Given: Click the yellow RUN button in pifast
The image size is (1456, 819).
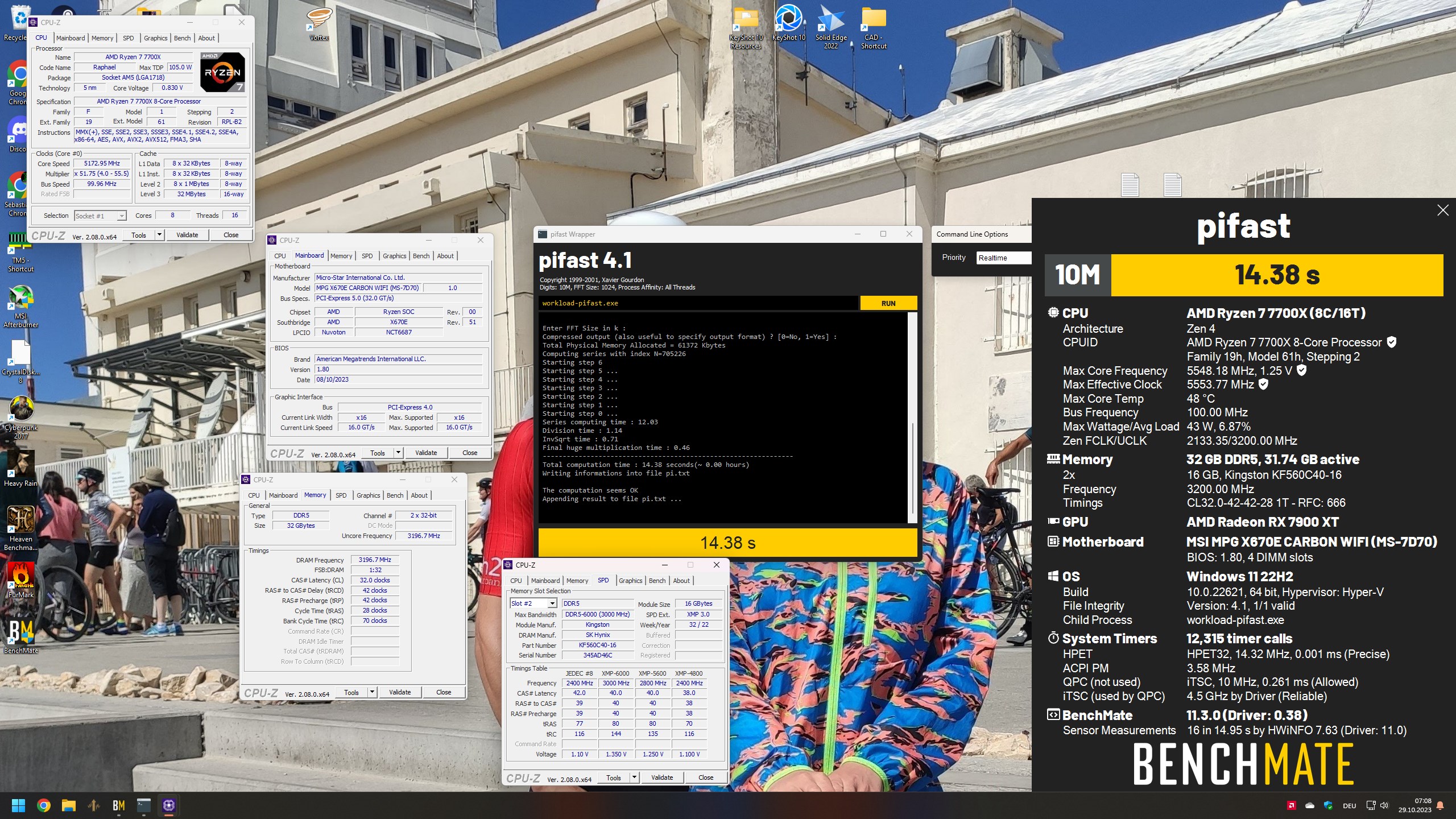Looking at the screenshot, I should 888,303.
